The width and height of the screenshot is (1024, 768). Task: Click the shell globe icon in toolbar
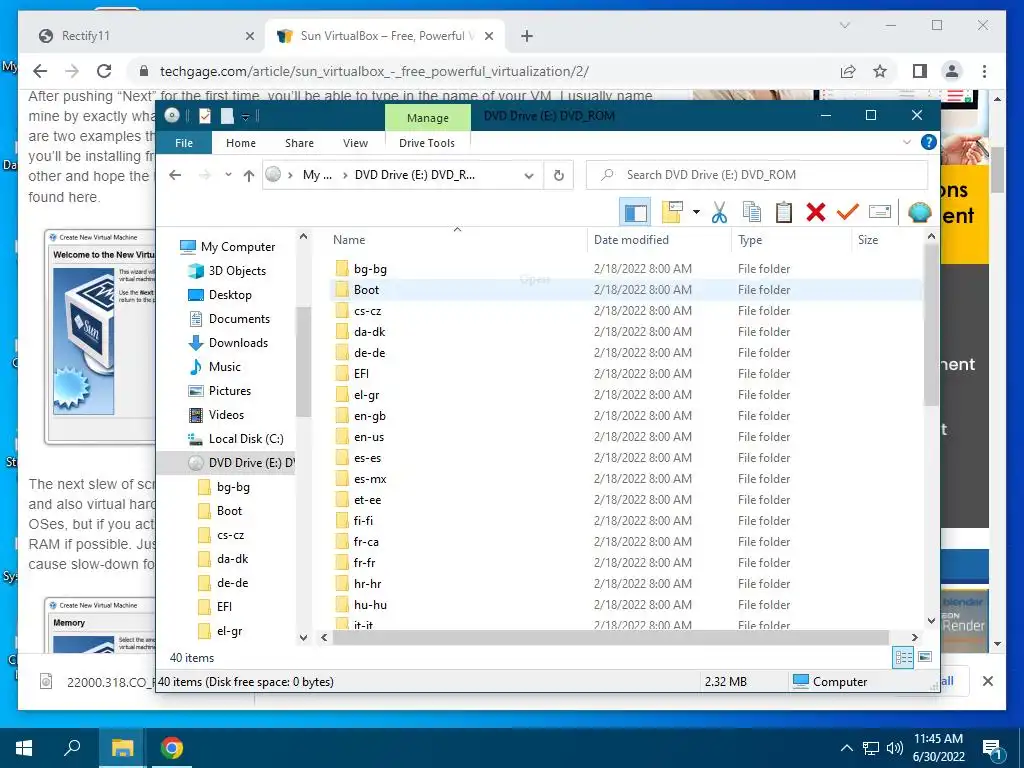[x=920, y=212]
